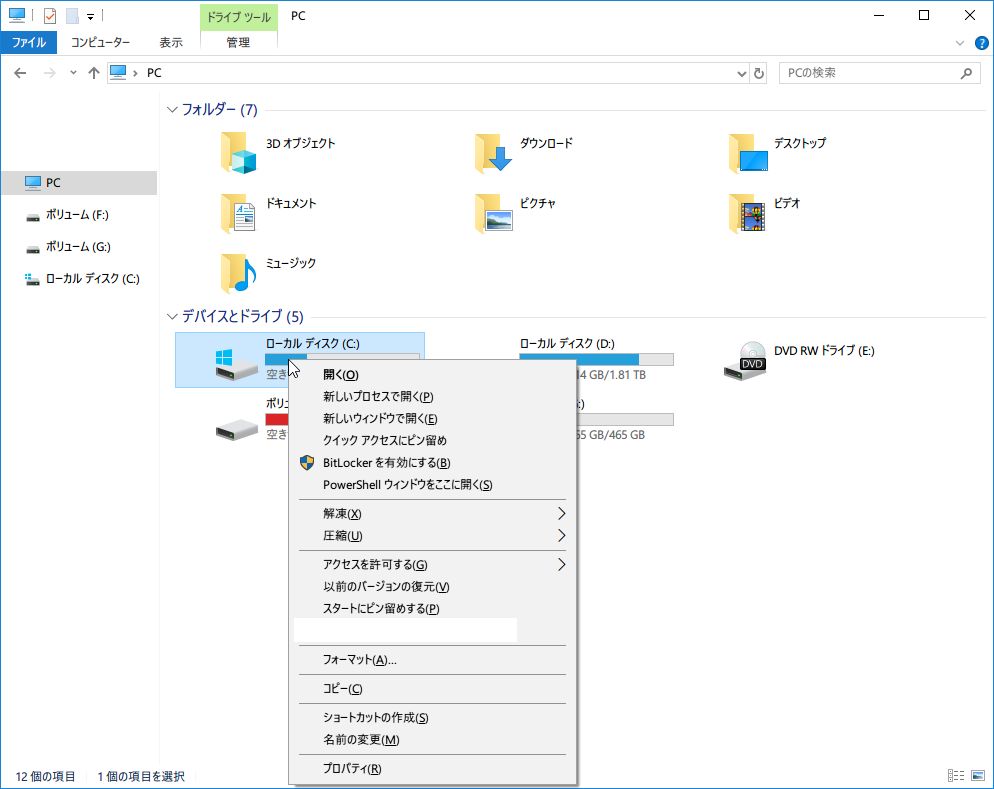Screen dimensions: 994x789
Task: Collapse the フォルダー (7) group
Action: [173, 110]
